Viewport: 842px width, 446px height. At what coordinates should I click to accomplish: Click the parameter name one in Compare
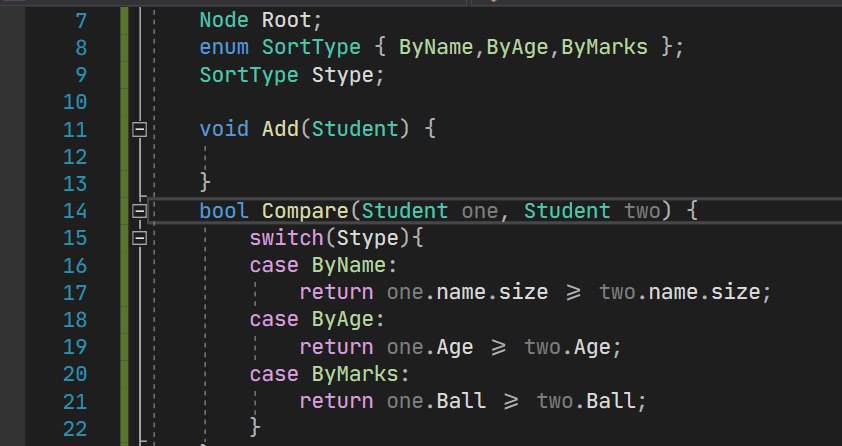480,211
